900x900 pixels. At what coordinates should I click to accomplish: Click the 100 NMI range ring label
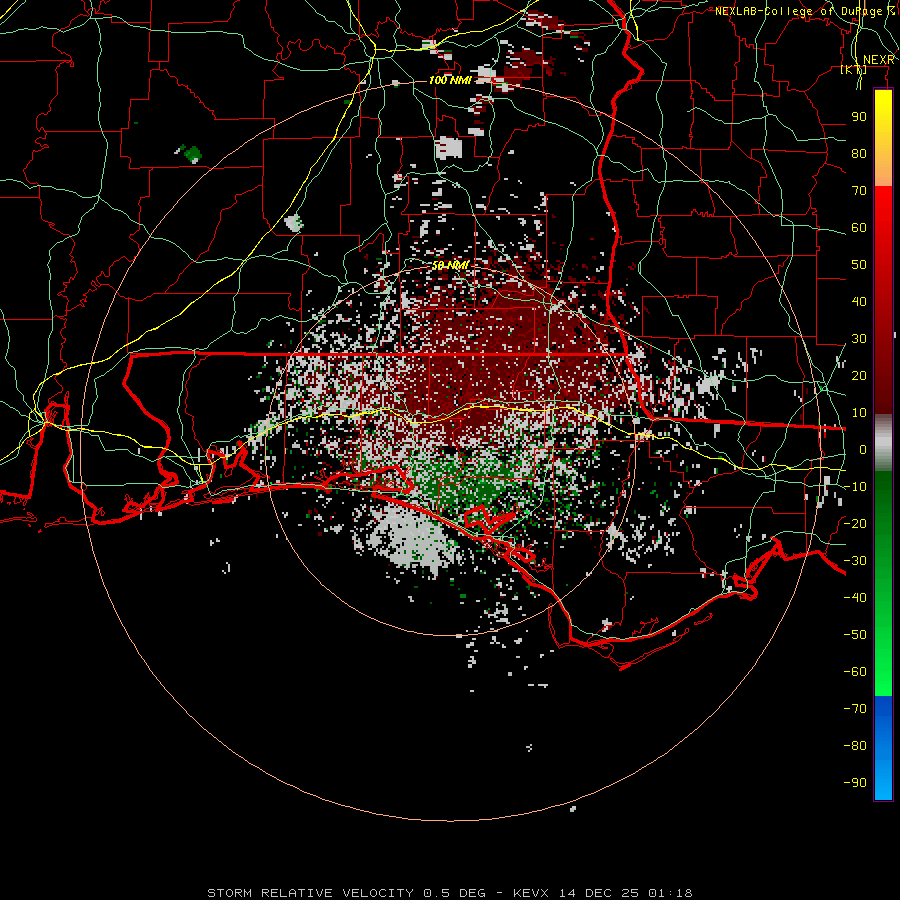click(450, 80)
